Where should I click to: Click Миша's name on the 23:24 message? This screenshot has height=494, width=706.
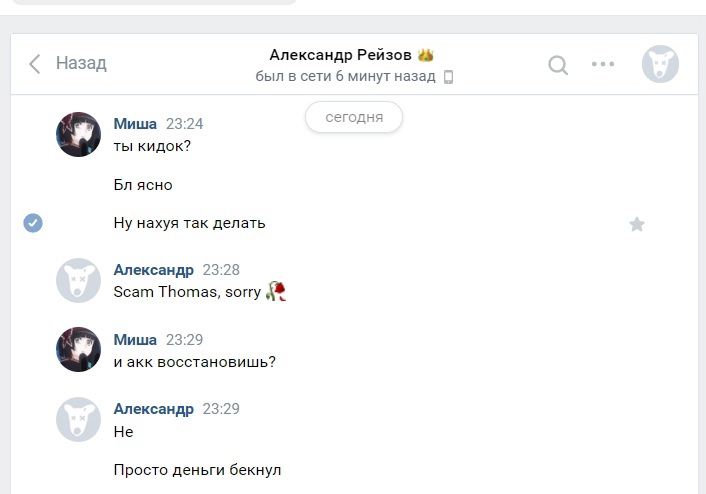135,124
